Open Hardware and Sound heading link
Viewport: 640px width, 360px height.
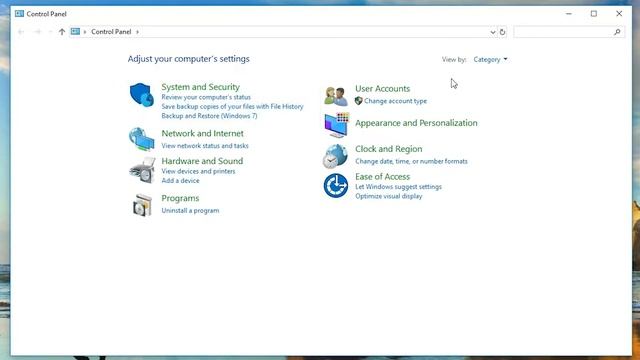click(x=202, y=161)
